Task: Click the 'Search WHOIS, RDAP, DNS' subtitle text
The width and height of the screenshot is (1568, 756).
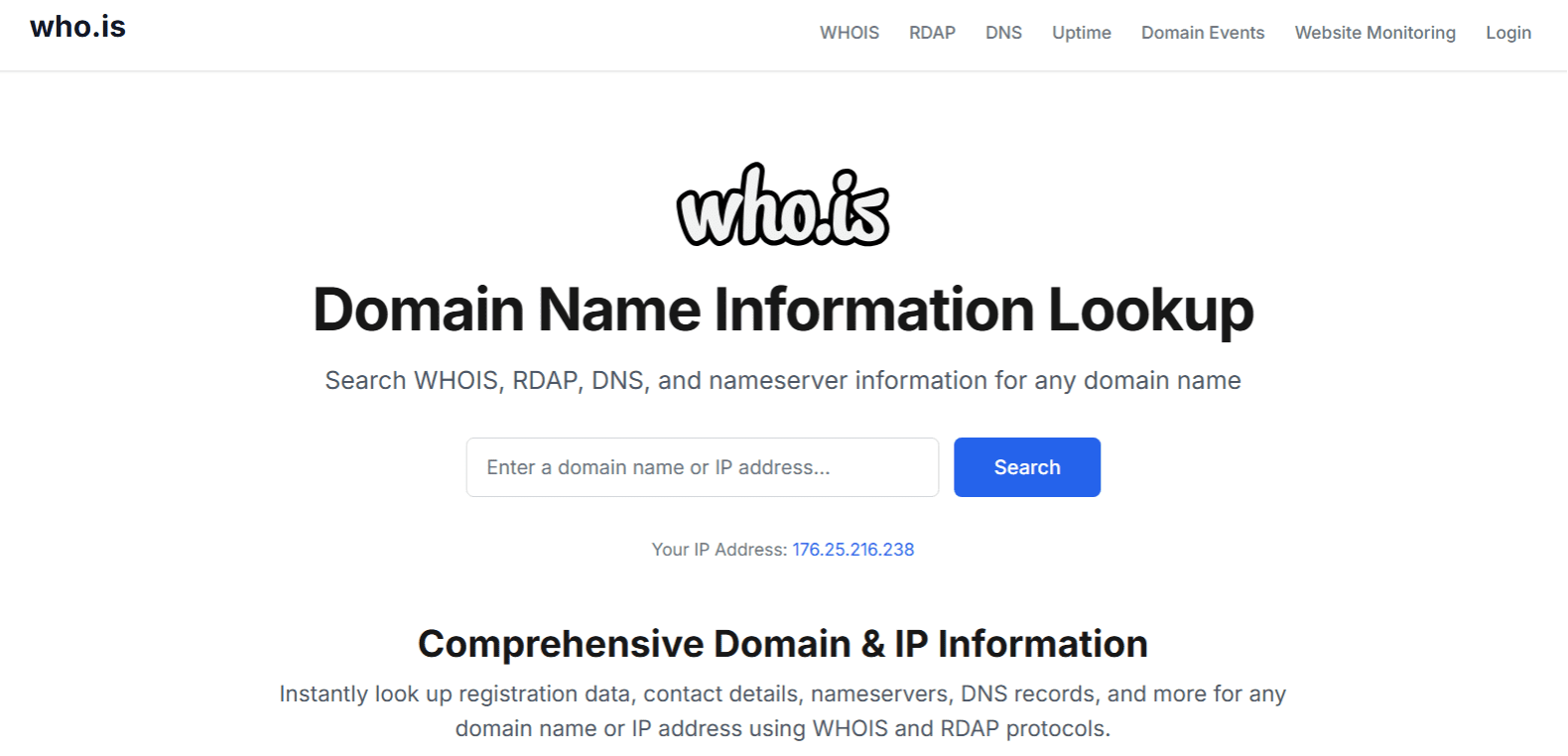Action: click(x=783, y=381)
